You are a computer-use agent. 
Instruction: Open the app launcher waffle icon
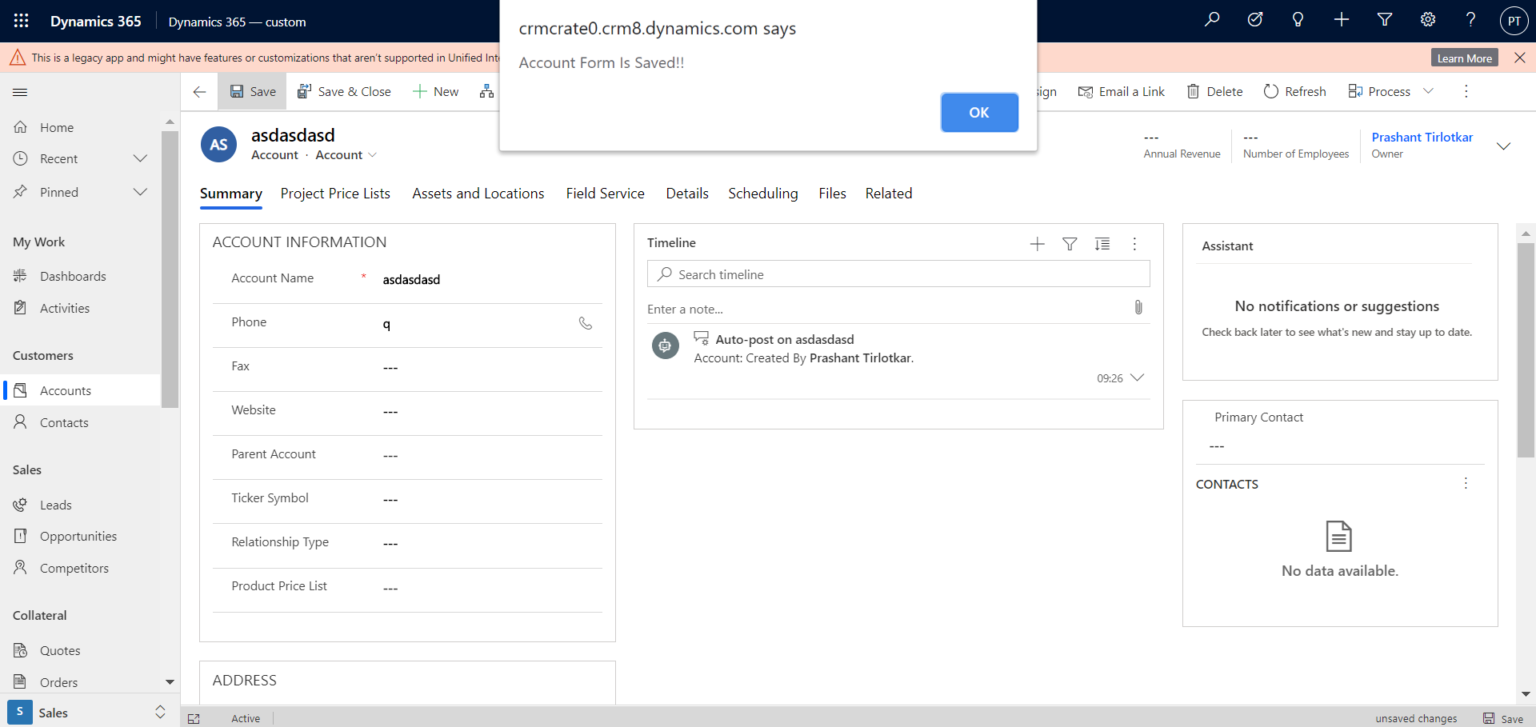click(x=21, y=21)
